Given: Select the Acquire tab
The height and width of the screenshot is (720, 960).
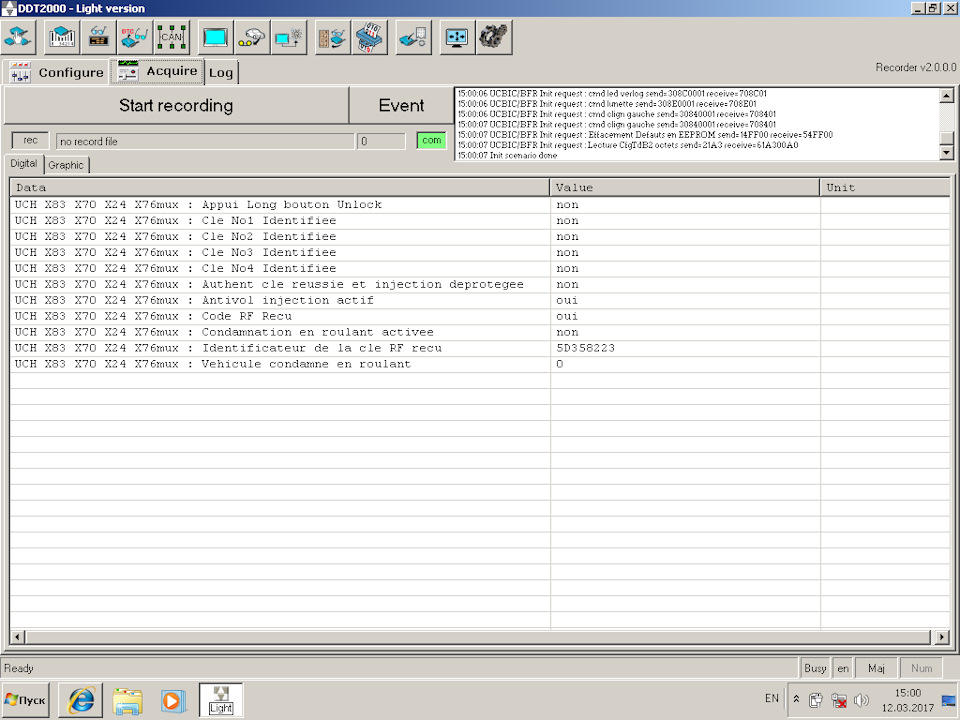Looking at the screenshot, I should click(x=157, y=71).
